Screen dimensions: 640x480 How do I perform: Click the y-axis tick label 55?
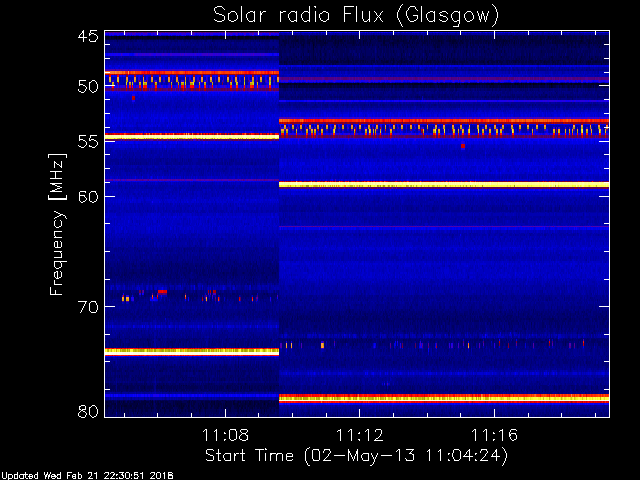[88, 142]
